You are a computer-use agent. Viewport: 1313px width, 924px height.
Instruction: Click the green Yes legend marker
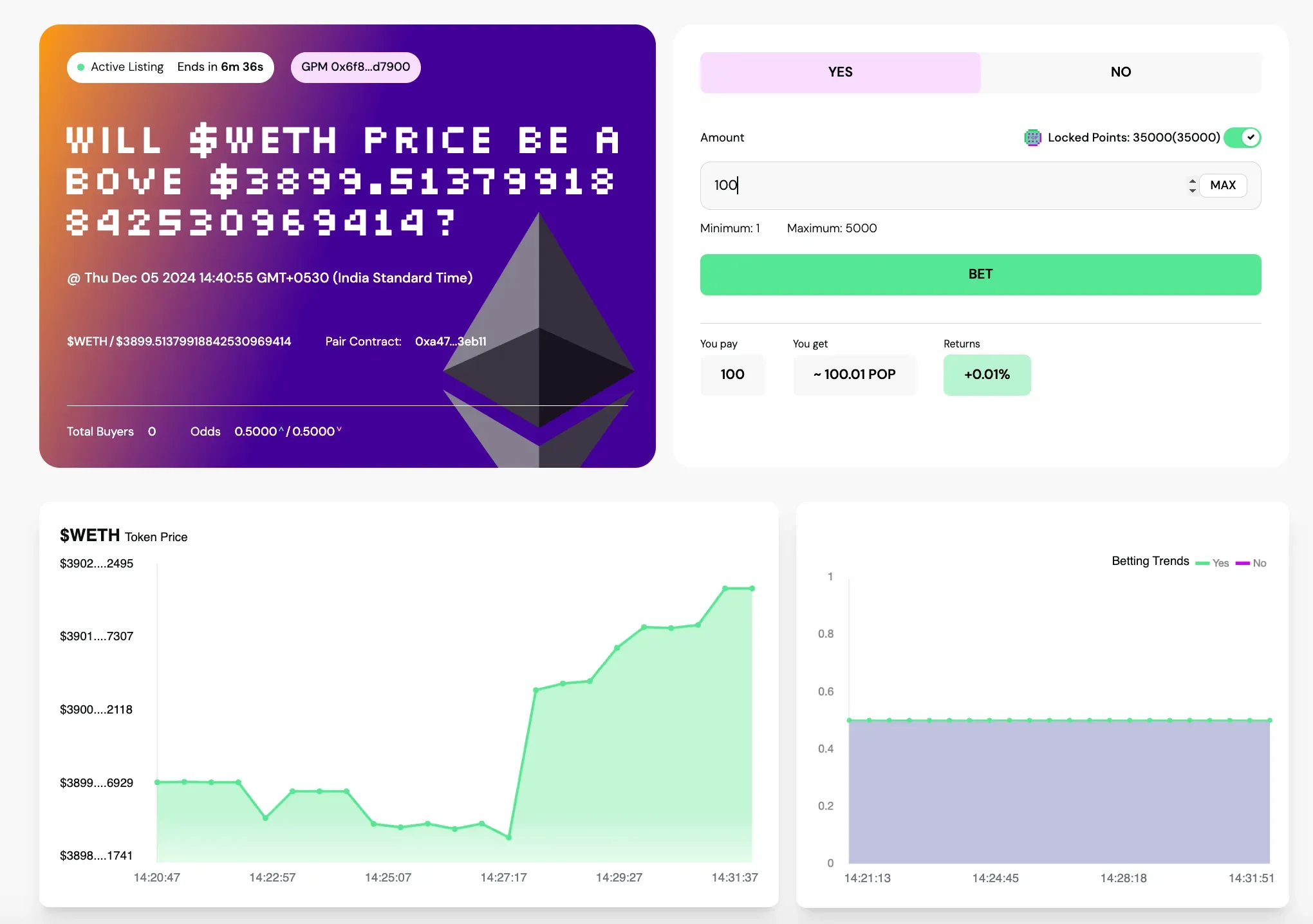(1202, 563)
